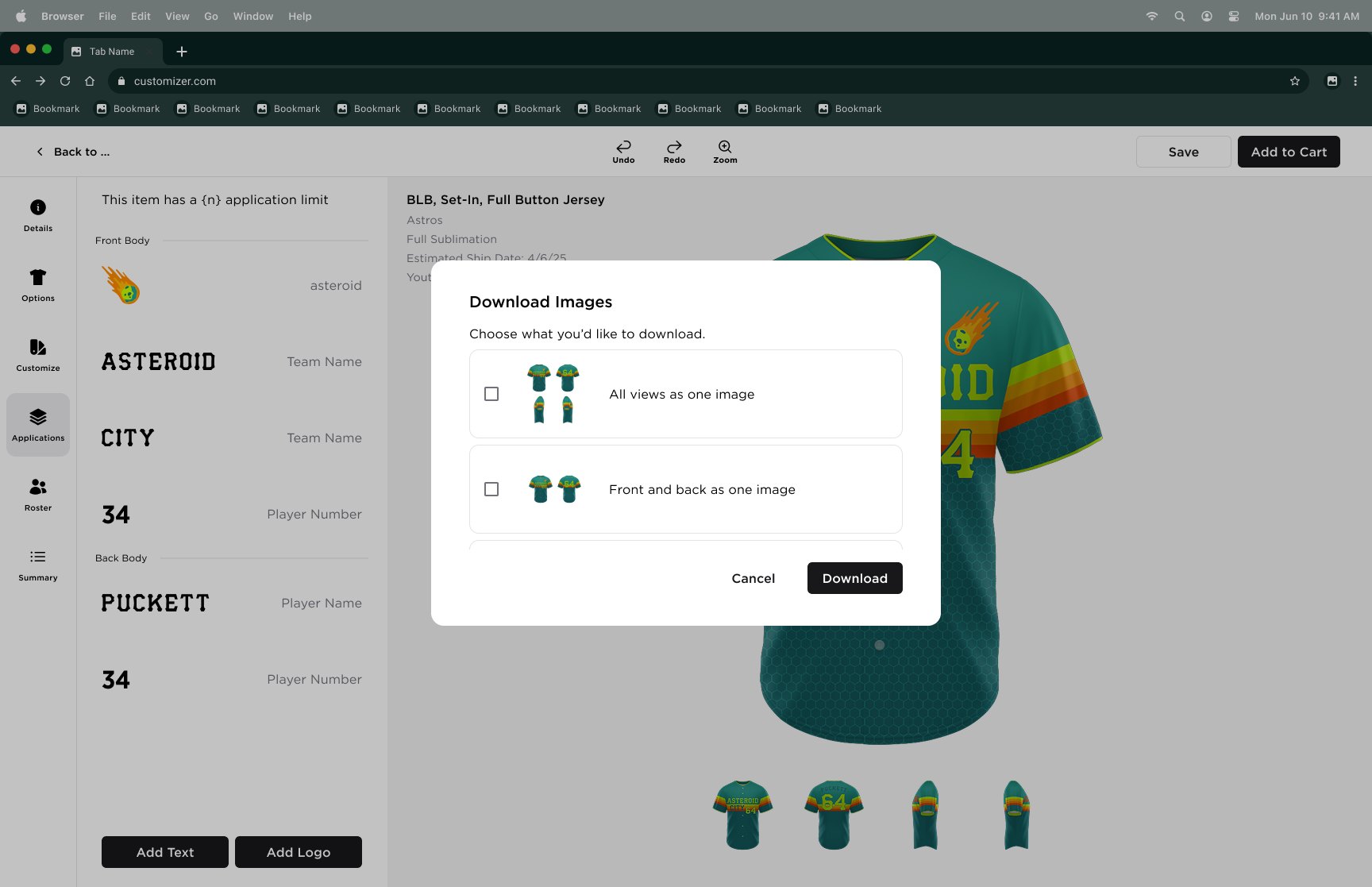Select Back Body 34 Player Number

[x=231, y=679]
